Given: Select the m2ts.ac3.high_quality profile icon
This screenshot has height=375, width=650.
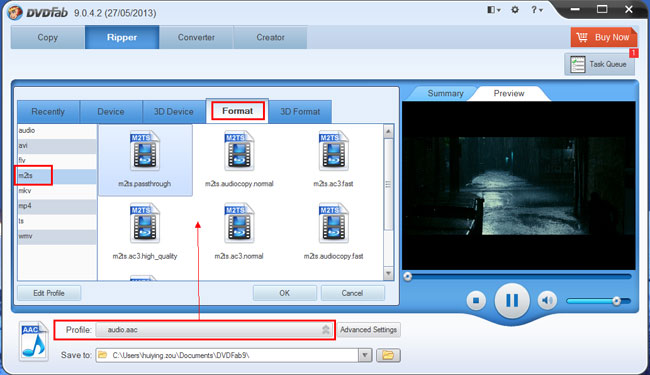Looking at the screenshot, I should click(145, 223).
